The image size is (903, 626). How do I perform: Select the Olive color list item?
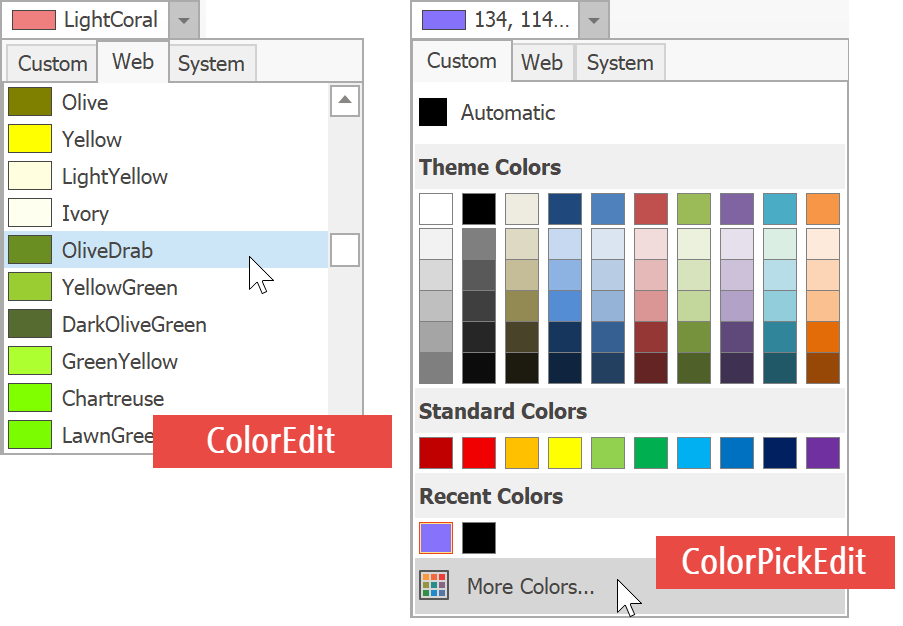tap(85, 102)
